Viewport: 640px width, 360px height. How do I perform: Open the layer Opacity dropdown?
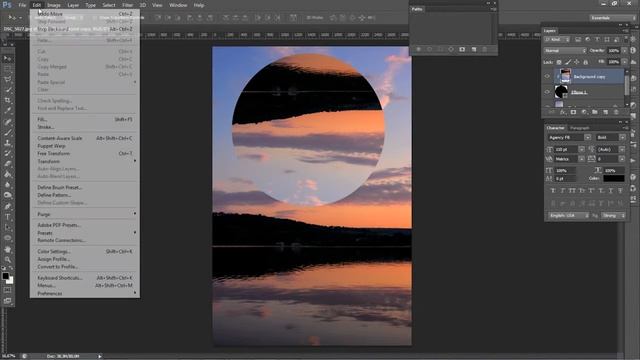point(624,51)
